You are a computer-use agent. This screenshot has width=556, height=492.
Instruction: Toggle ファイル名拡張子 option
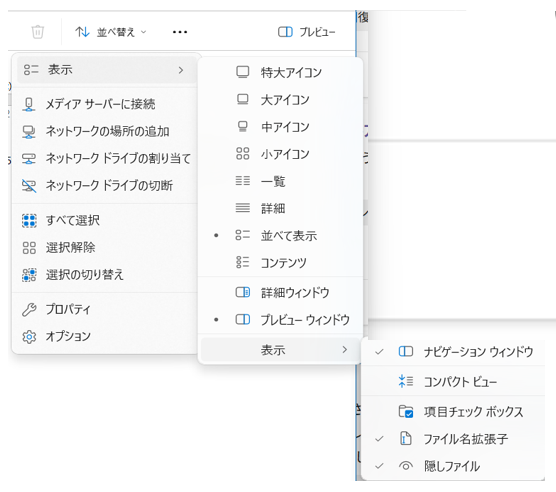[453, 439]
